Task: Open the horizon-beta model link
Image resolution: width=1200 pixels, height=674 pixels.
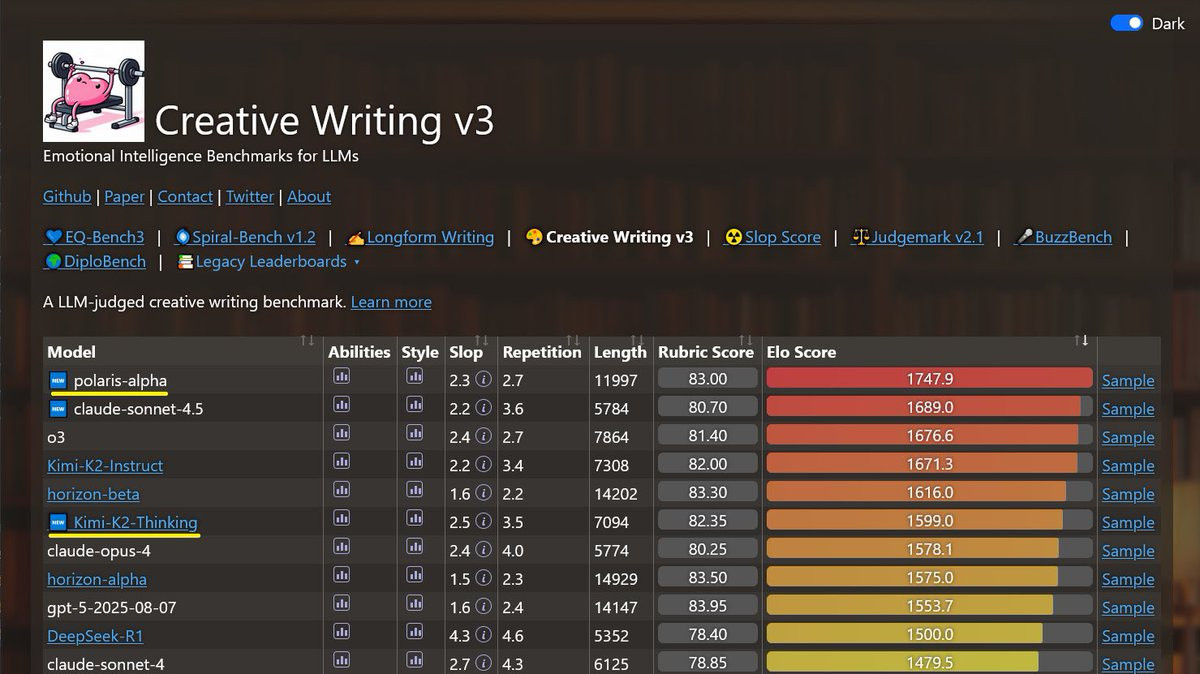Action: click(93, 494)
